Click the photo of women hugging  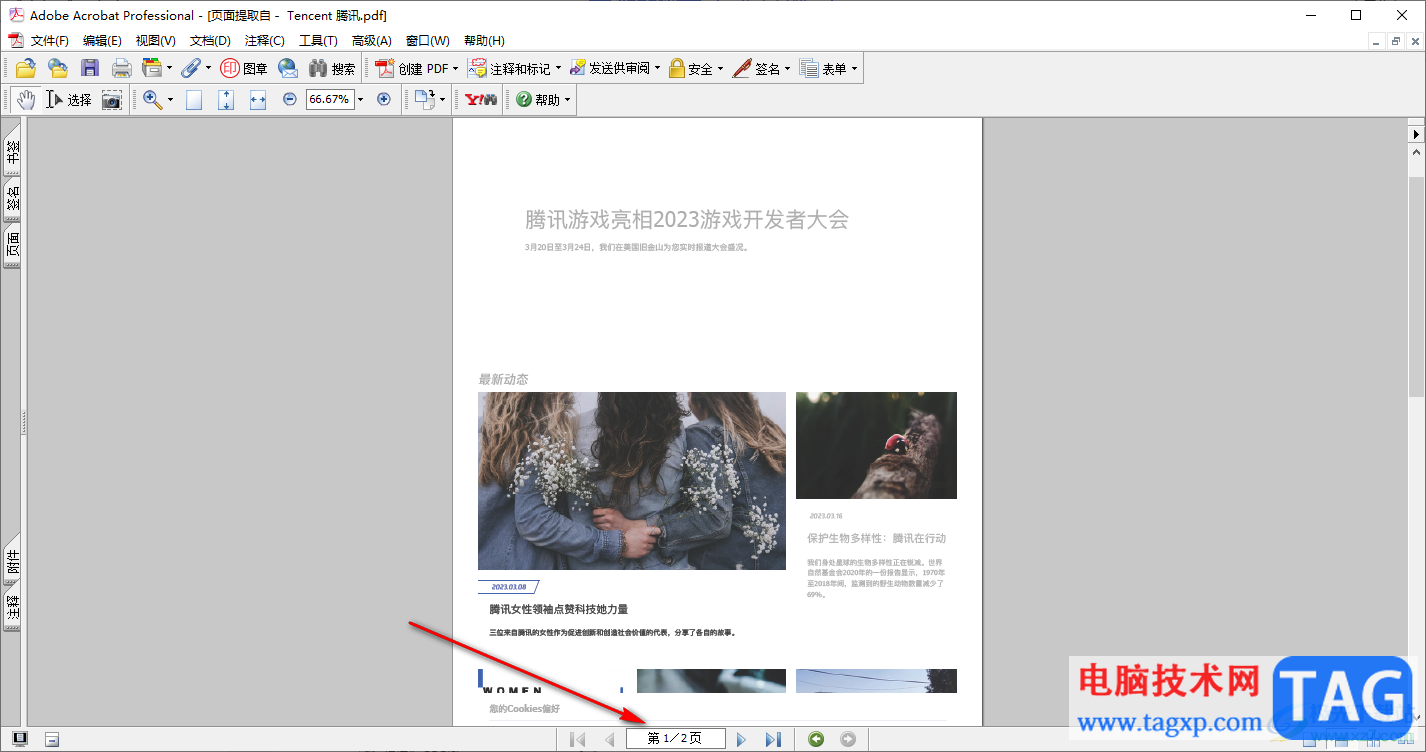[632, 481]
